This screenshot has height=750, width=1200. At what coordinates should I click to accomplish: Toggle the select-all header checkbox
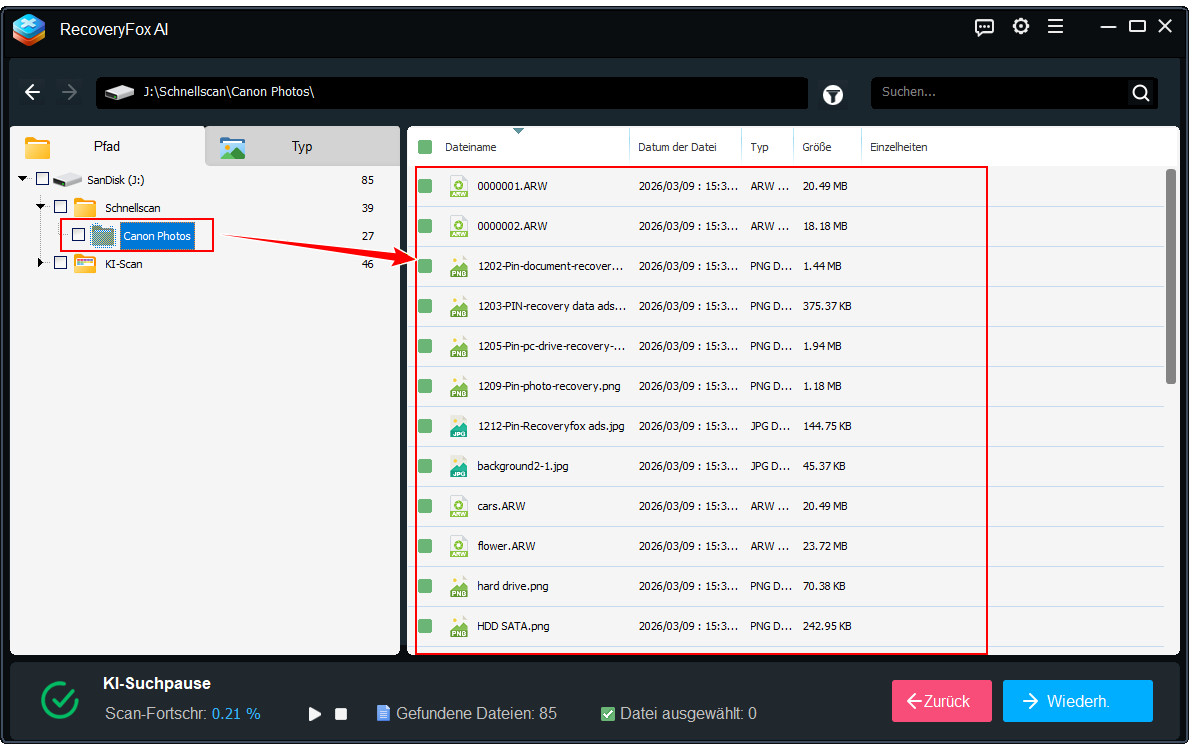tap(425, 147)
